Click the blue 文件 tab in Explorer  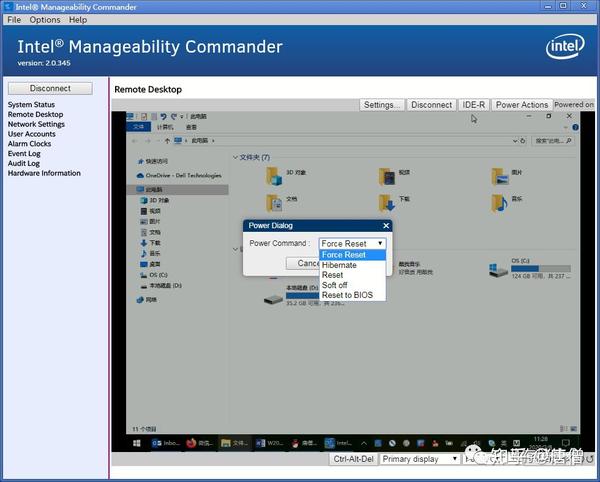click(138, 127)
